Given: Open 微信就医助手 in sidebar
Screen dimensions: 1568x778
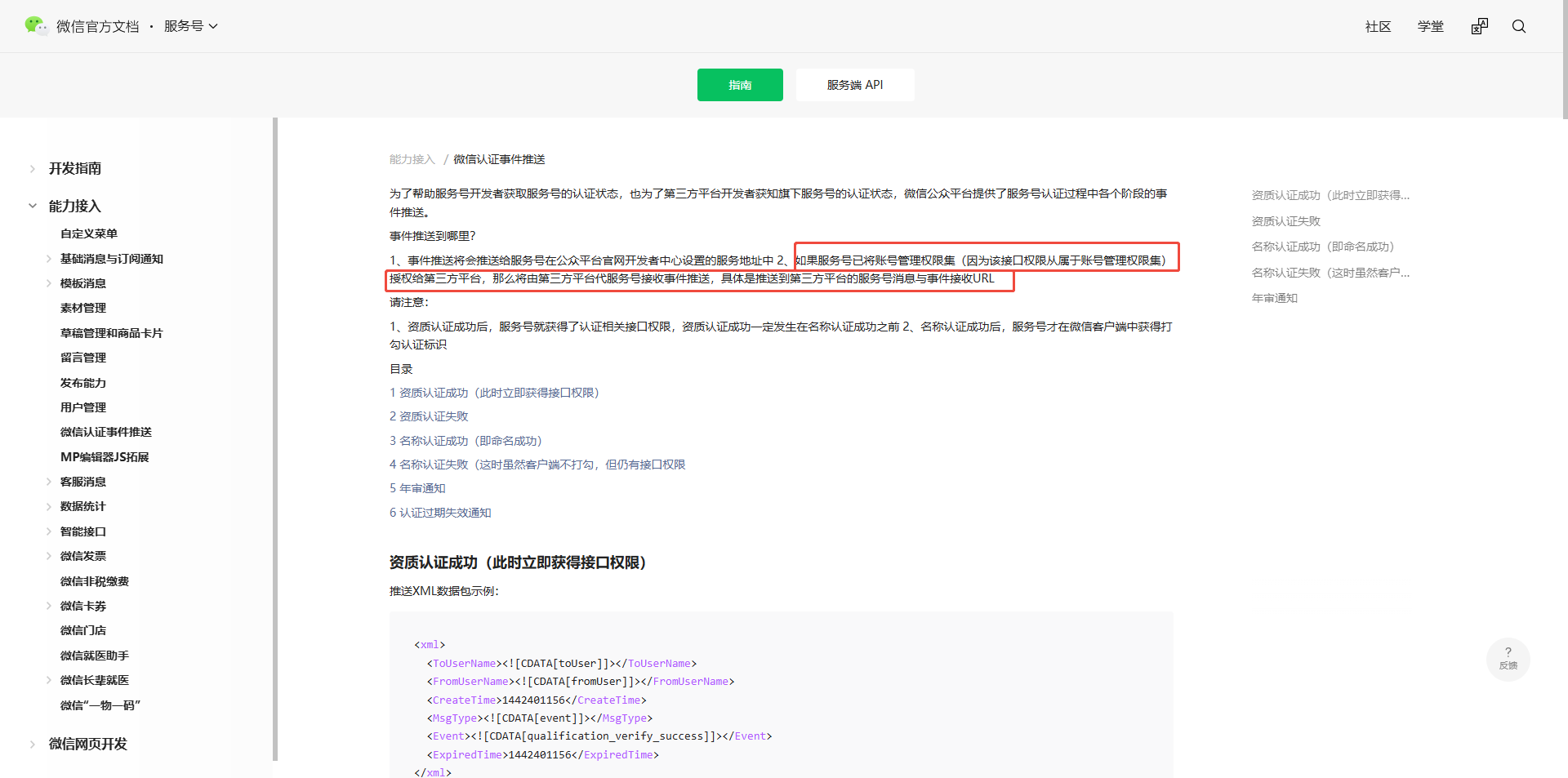Looking at the screenshot, I should point(95,656).
